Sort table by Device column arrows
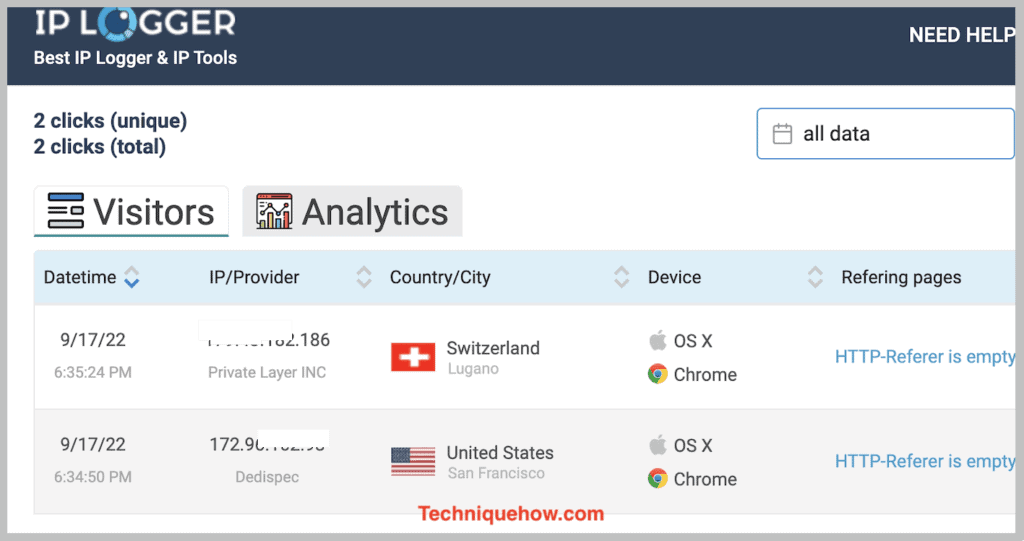Screen dimensions: 1024x541 tap(815, 277)
